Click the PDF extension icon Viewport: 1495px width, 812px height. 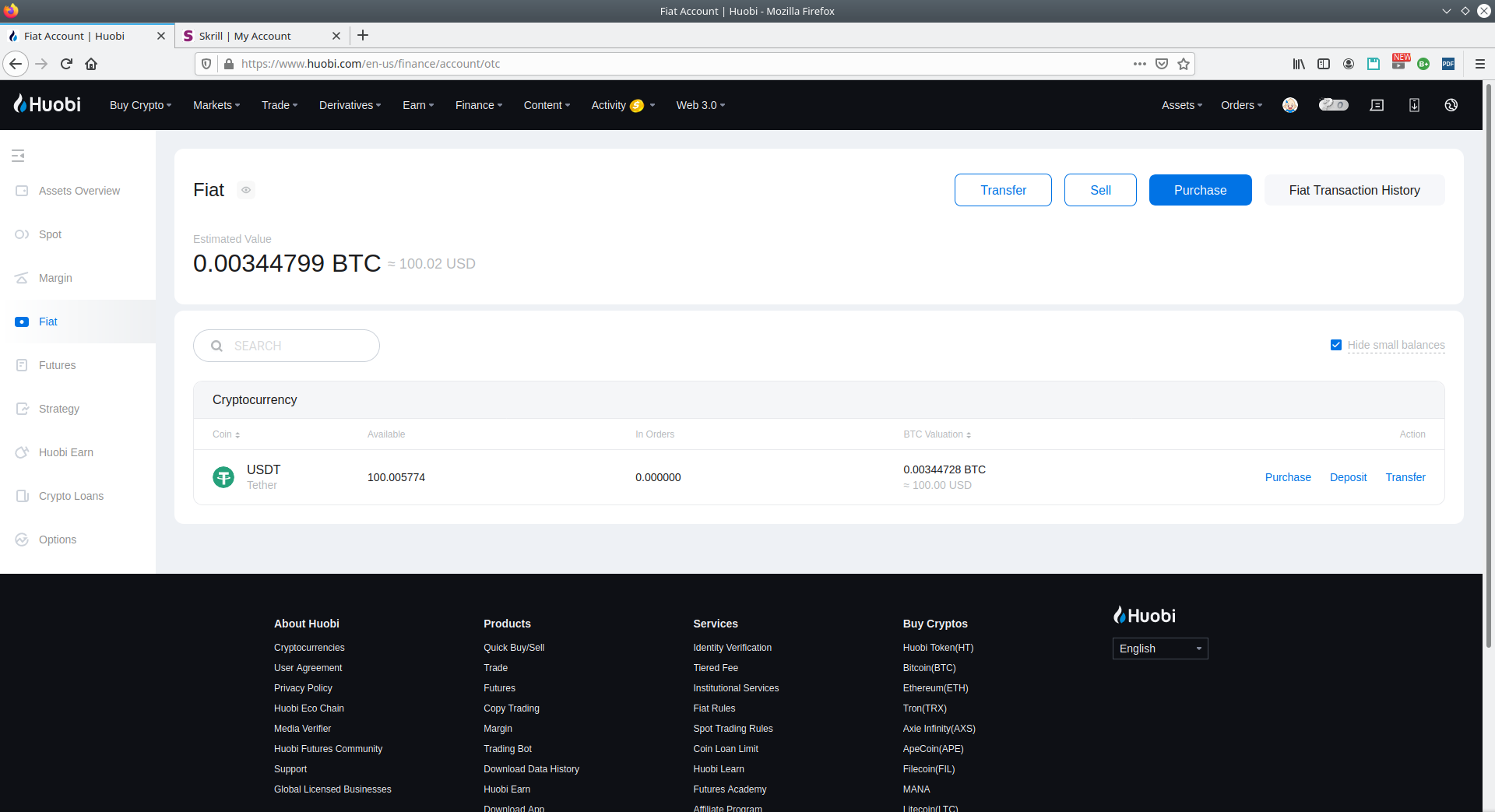pos(1448,64)
